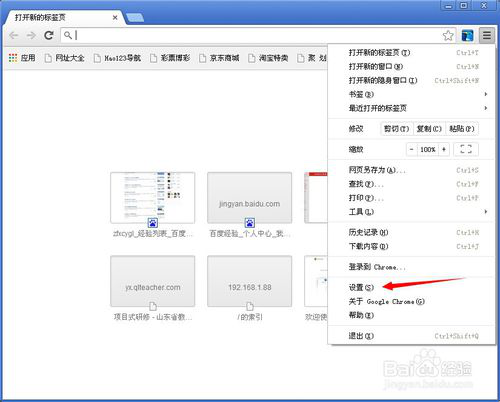Close the 打开新的标签页 tab

(x=115, y=17)
